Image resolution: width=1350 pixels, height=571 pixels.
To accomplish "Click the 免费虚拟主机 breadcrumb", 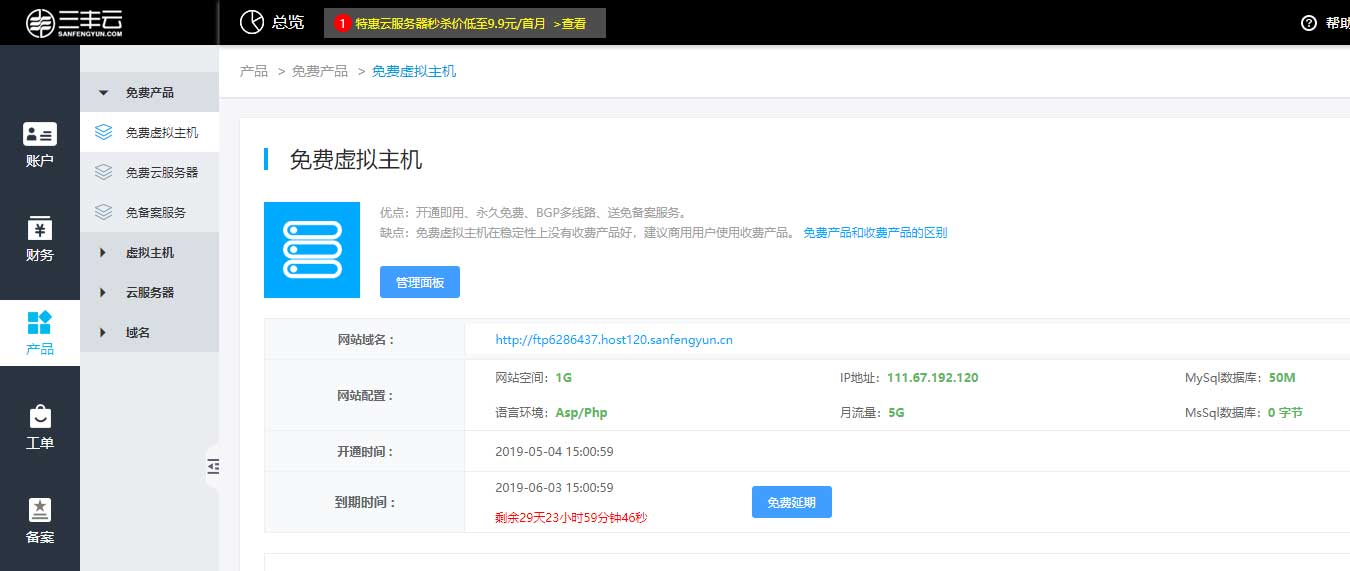I will [x=414, y=71].
